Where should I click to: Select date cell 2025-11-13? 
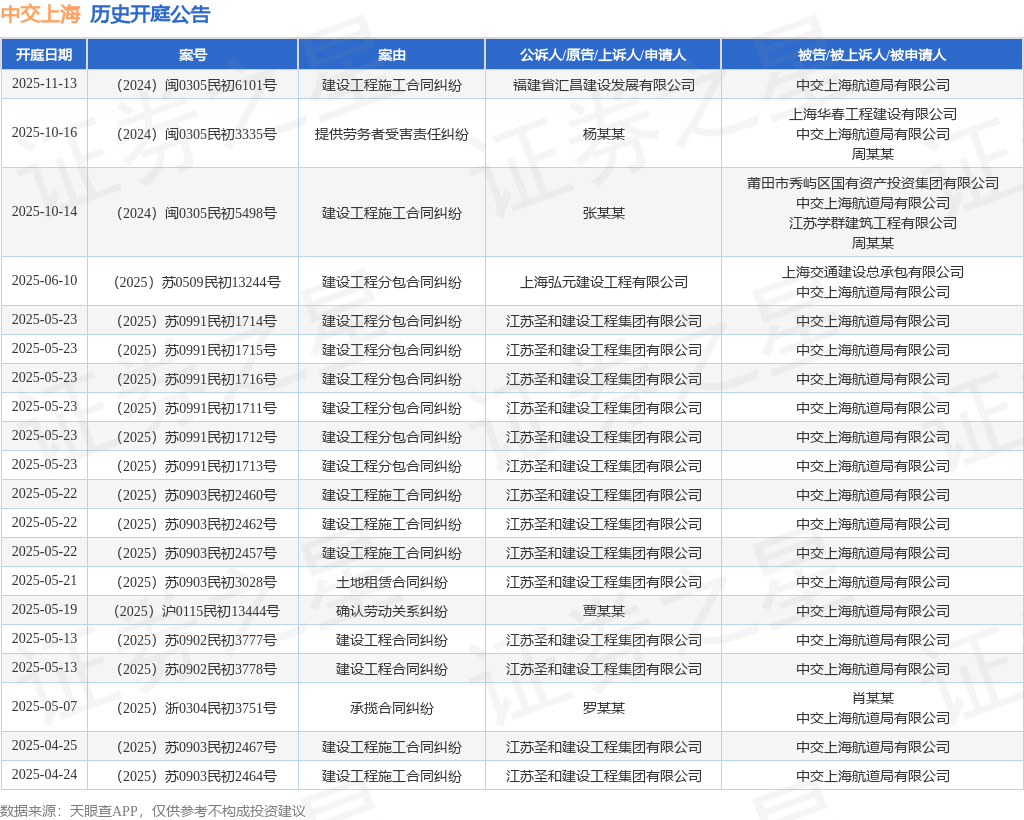44,84
